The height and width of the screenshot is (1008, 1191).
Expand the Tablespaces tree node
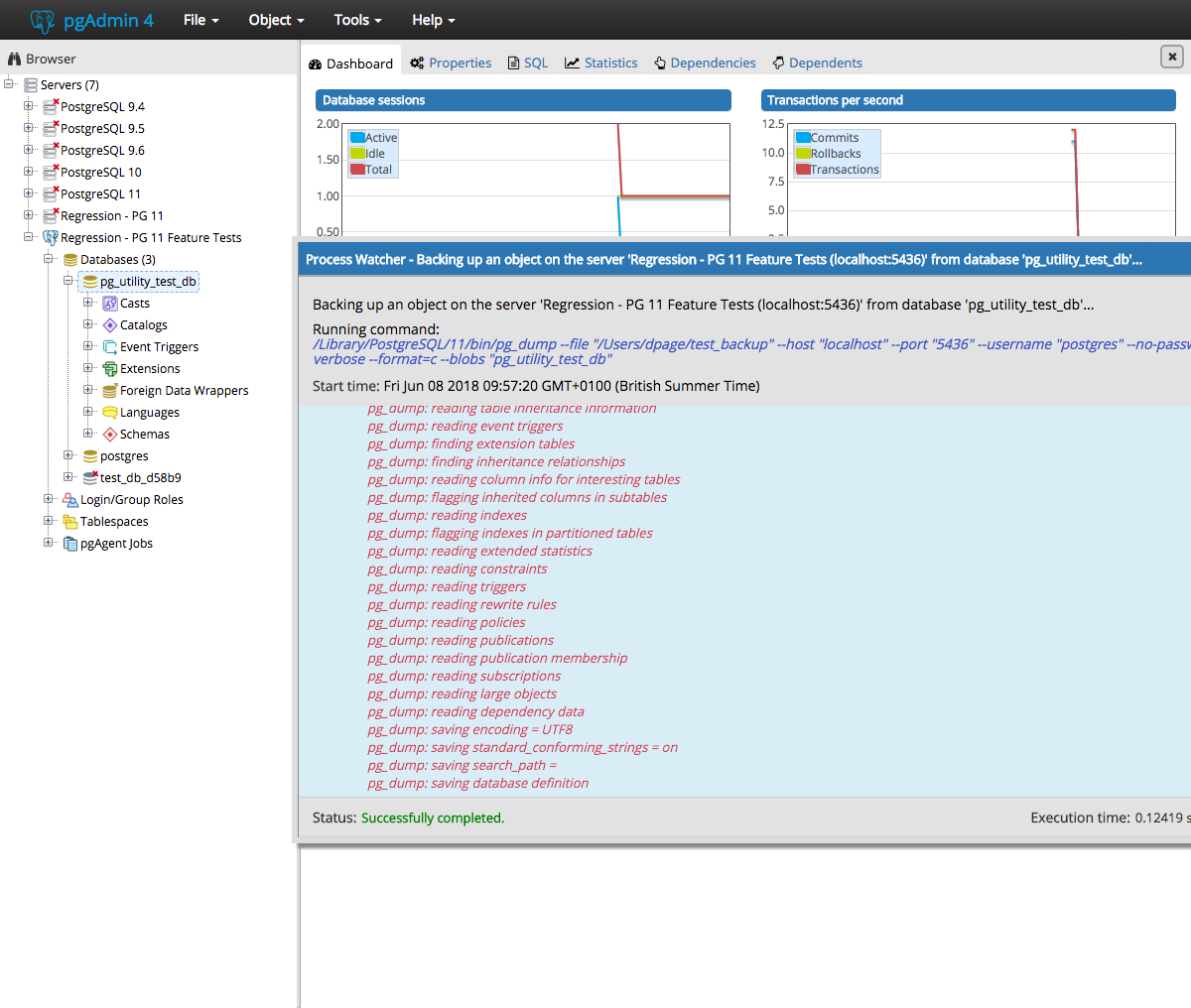(x=49, y=521)
